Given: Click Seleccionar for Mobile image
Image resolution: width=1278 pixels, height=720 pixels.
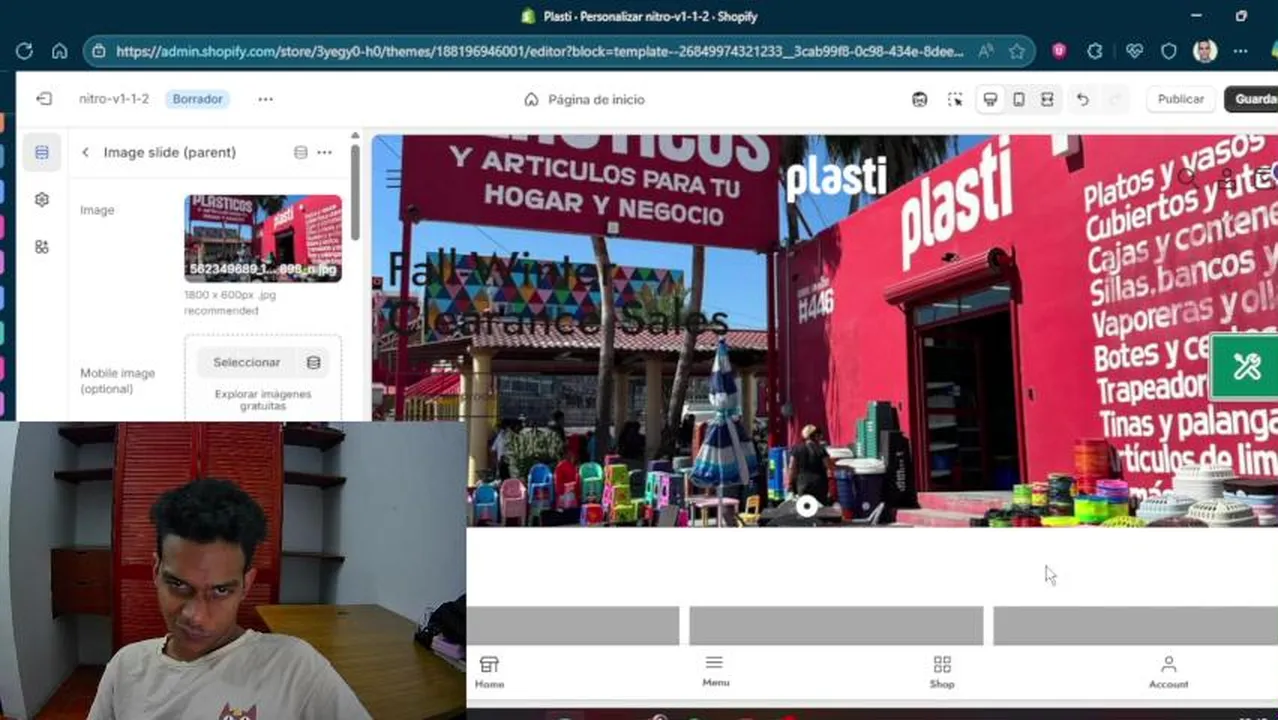Looking at the screenshot, I should pyautogui.click(x=247, y=362).
